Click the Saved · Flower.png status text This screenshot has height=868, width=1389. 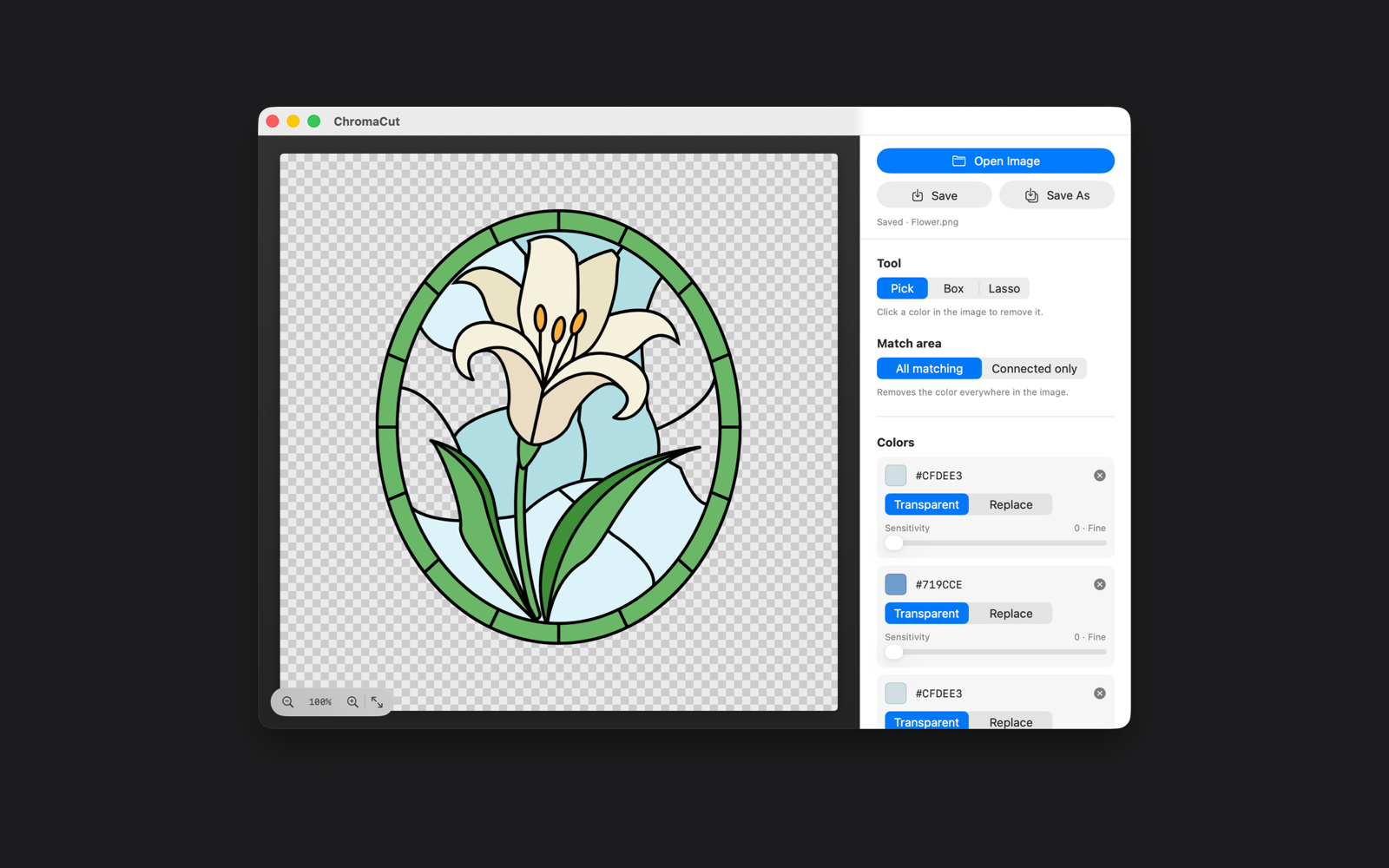point(918,222)
